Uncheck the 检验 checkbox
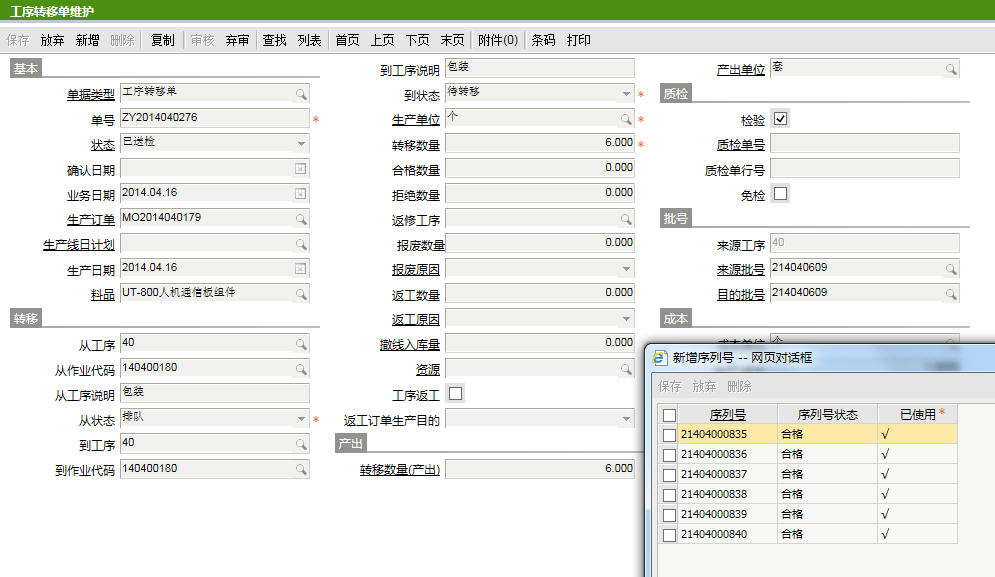 coord(781,119)
